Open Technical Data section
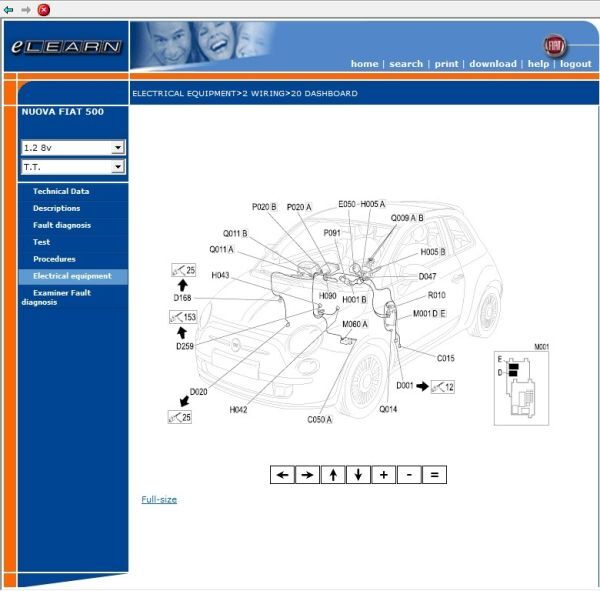 61,191
